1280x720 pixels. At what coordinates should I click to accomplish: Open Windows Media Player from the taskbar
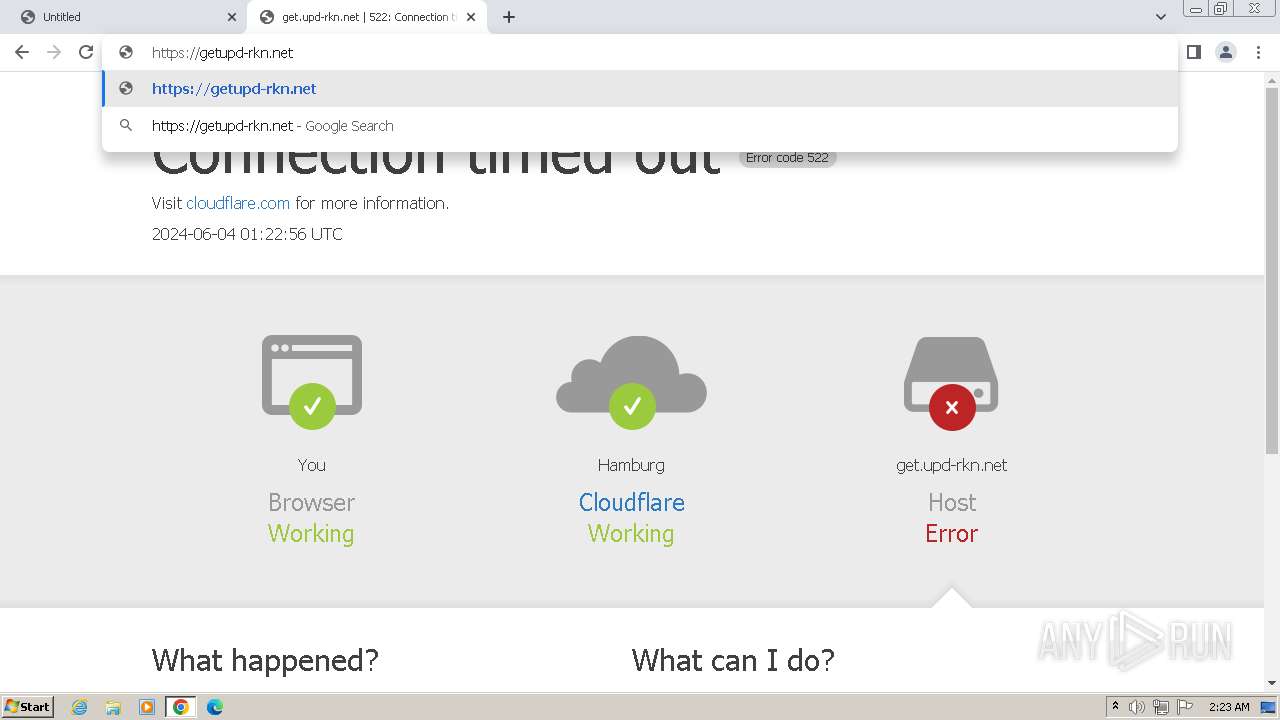tap(147, 707)
